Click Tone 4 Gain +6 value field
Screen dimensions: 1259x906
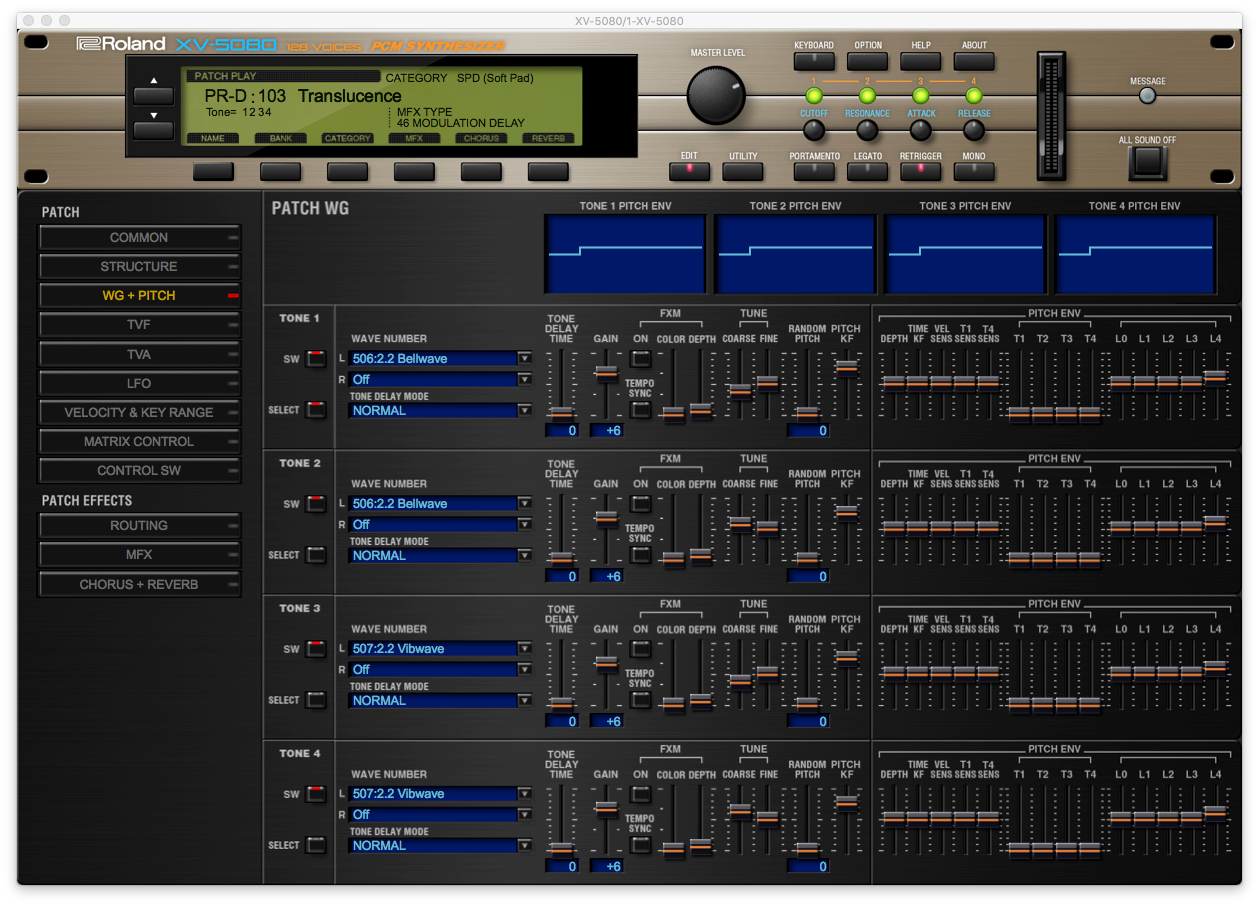coord(606,866)
